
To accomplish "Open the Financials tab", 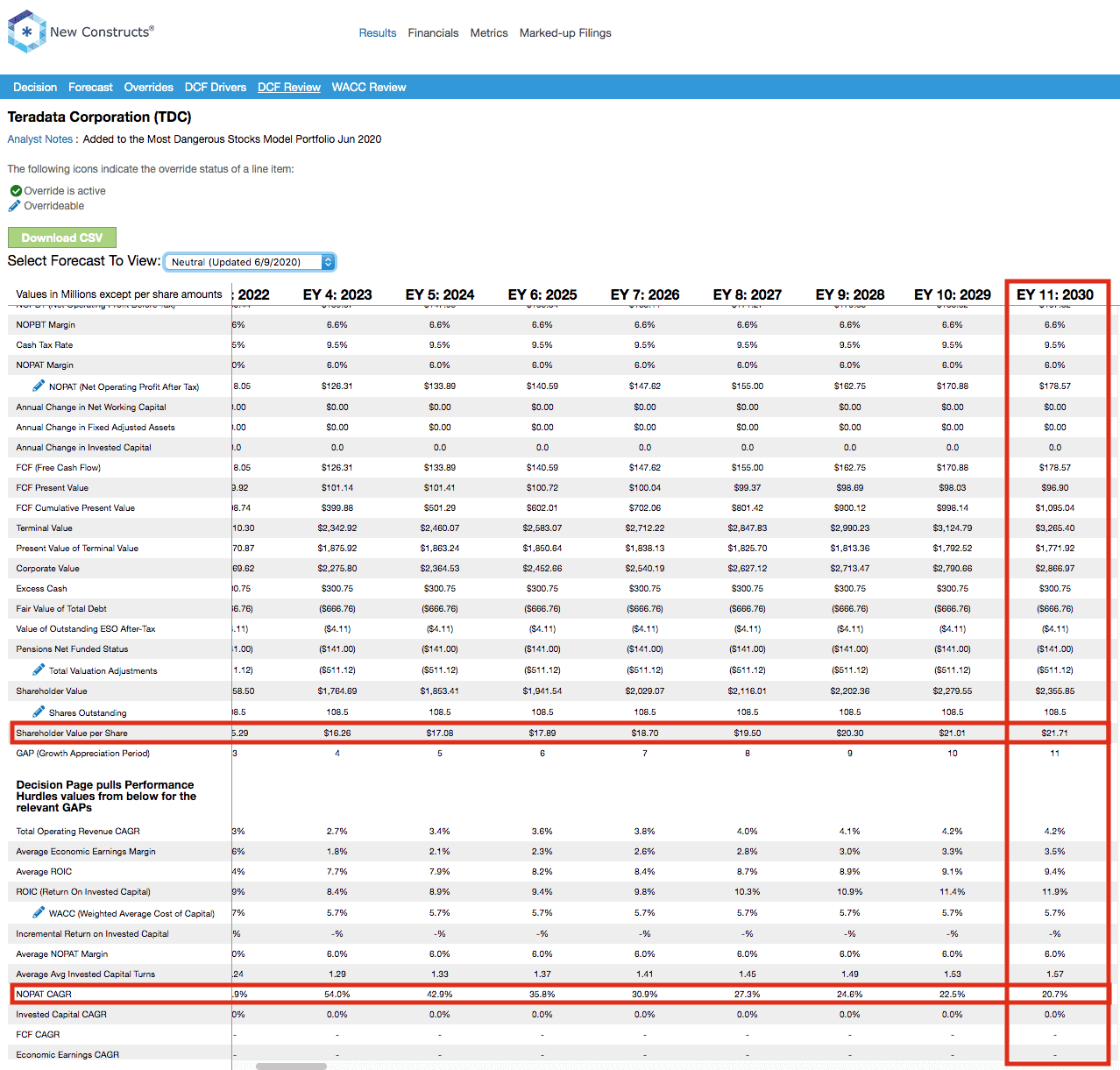I will click(433, 32).
